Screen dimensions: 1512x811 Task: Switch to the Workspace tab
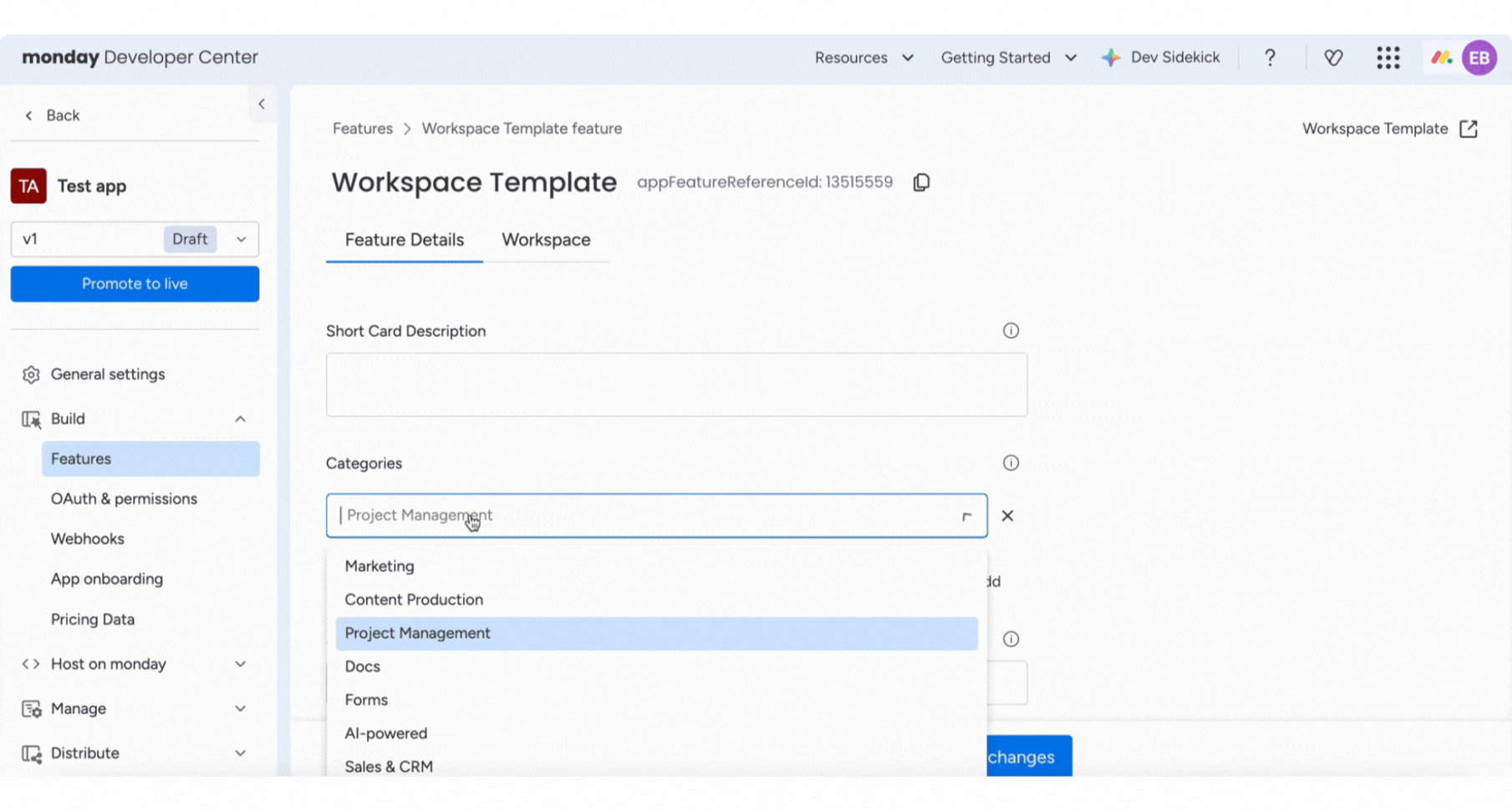pyautogui.click(x=546, y=240)
